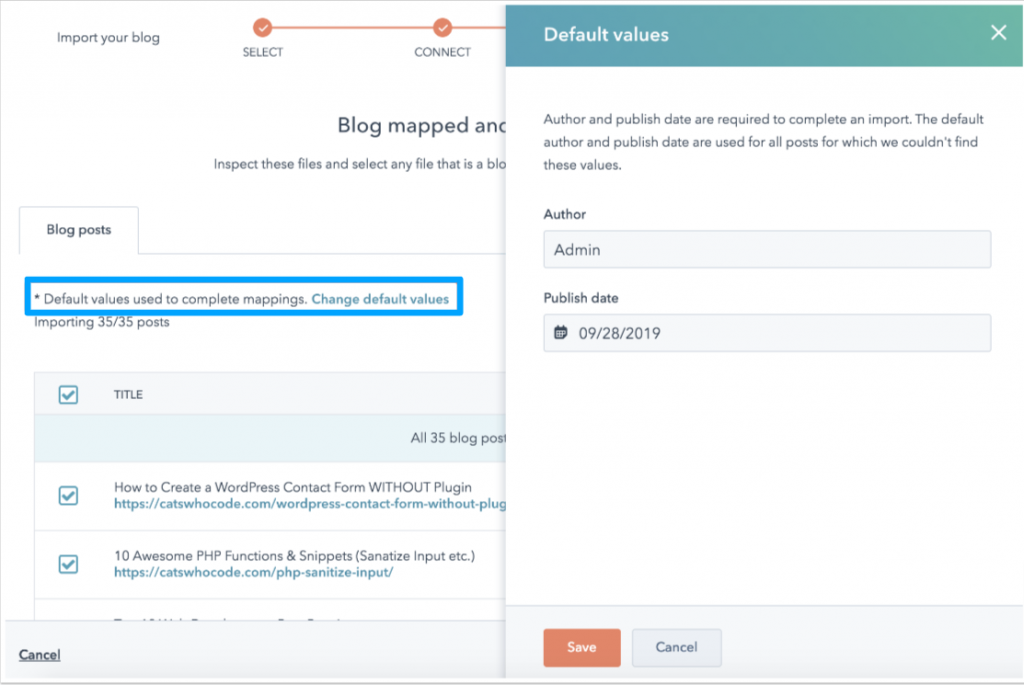Open the Change default values link
The image size is (1024, 685).
click(381, 299)
